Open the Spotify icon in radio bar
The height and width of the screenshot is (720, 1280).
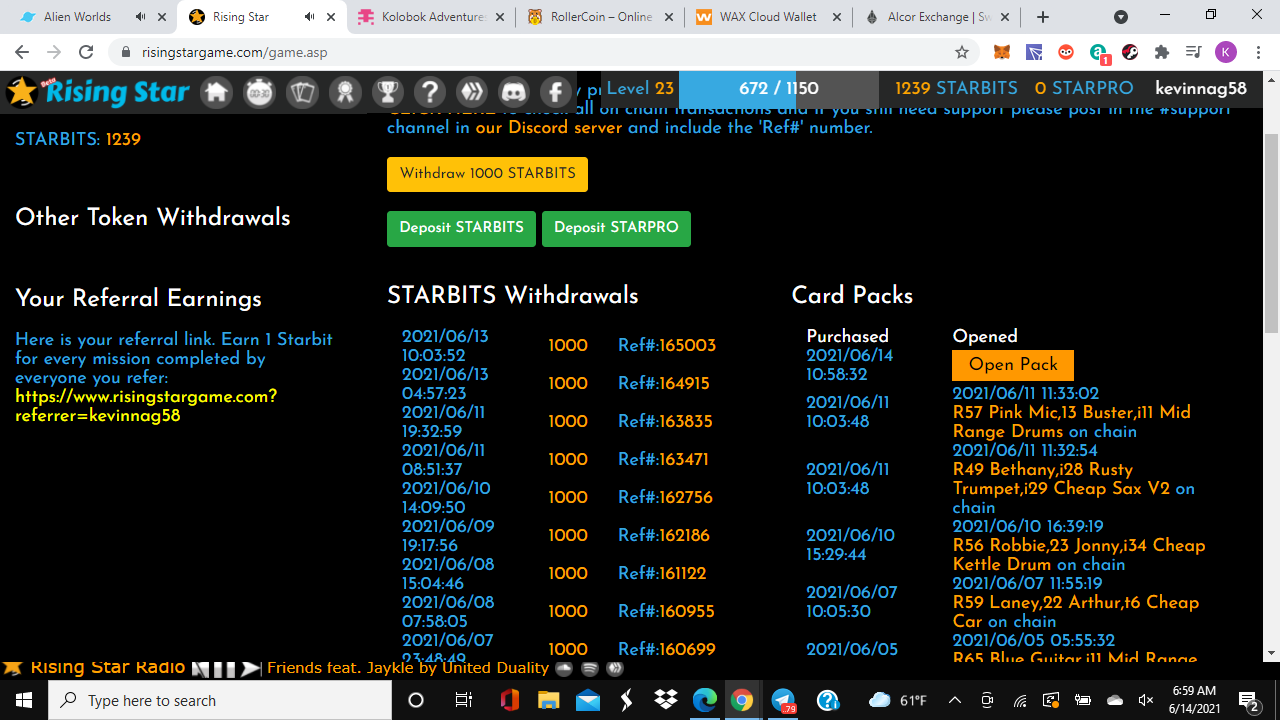[x=590, y=668]
